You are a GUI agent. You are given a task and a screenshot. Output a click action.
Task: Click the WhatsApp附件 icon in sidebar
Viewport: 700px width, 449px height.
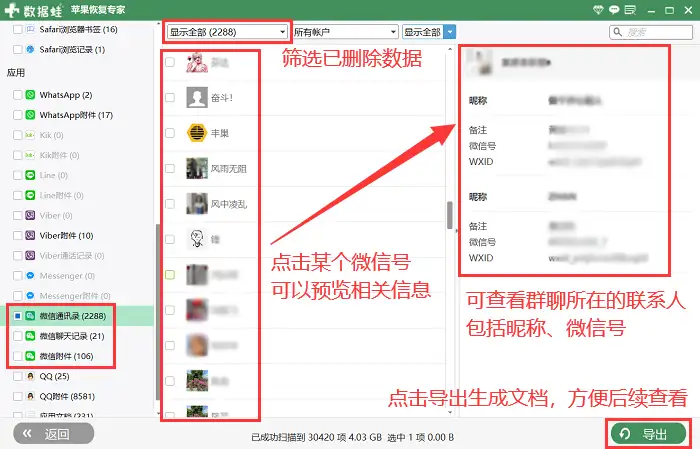click(x=30, y=115)
